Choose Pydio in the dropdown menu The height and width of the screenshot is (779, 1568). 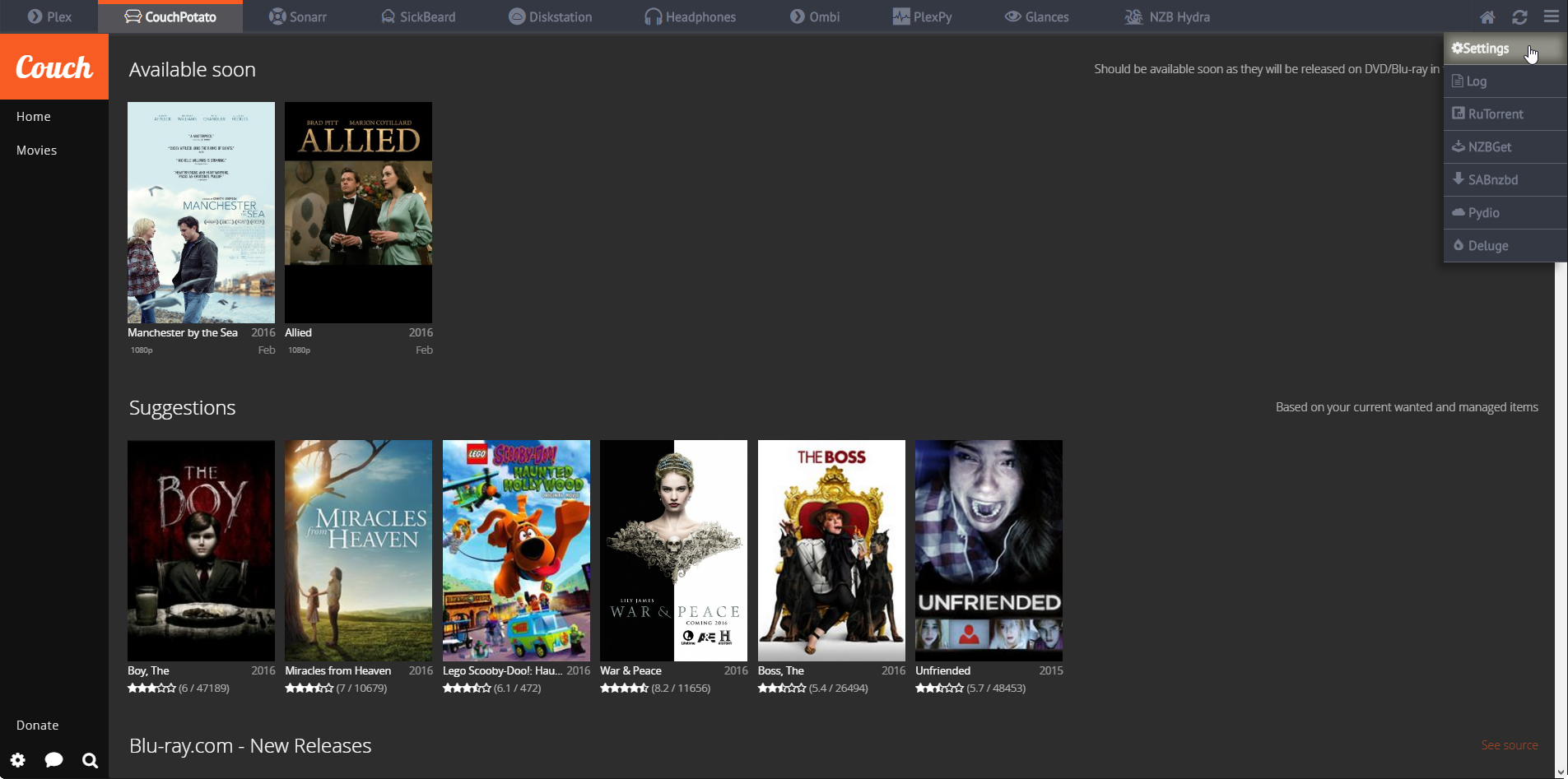(x=1505, y=213)
